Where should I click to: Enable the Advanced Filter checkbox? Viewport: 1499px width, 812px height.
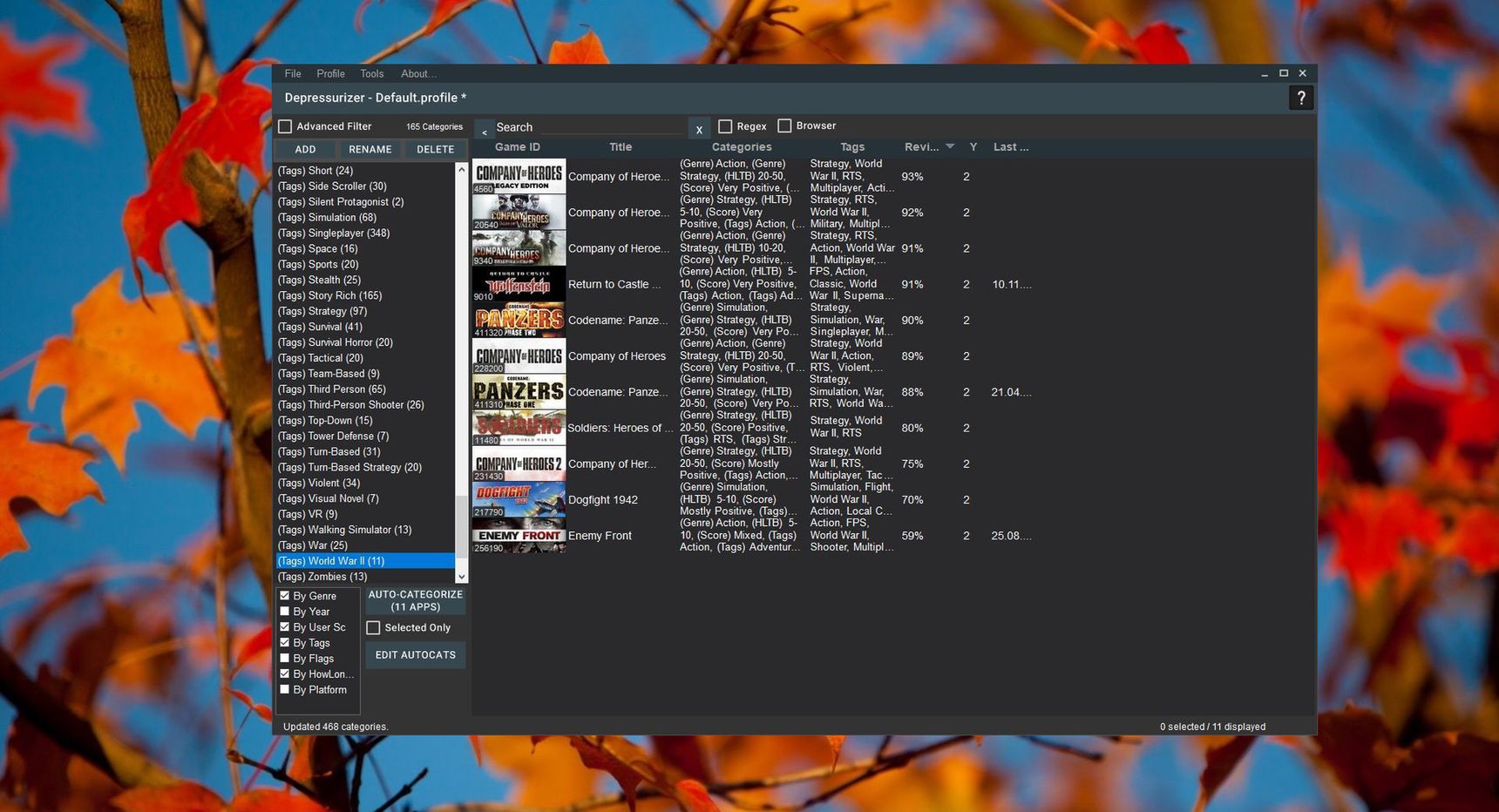pyautogui.click(x=285, y=126)
